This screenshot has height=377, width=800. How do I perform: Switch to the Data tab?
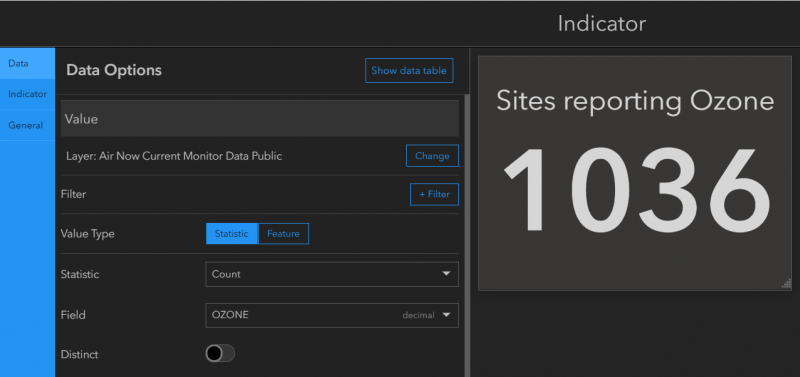coord(27,64)
